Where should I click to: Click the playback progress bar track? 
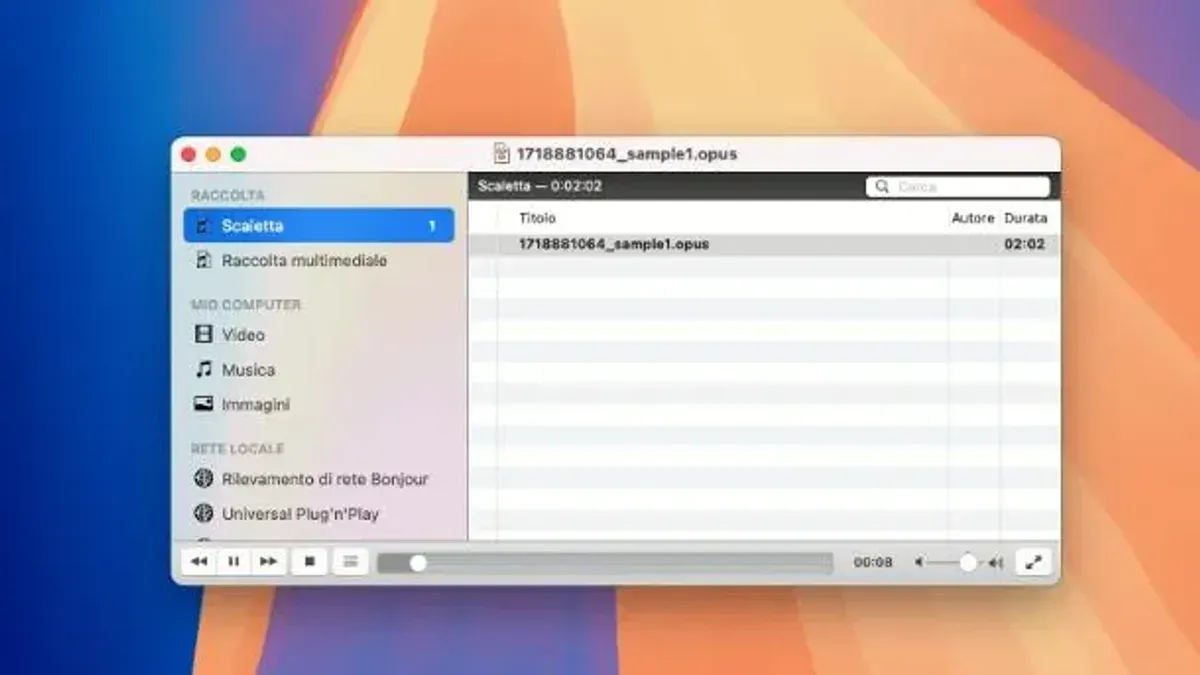pos(605,563)
